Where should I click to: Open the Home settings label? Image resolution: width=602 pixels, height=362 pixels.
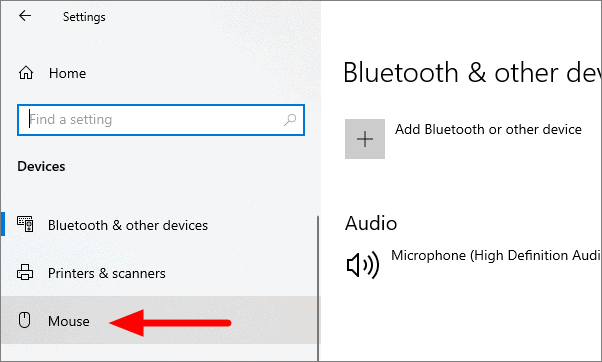coord(68,73)
